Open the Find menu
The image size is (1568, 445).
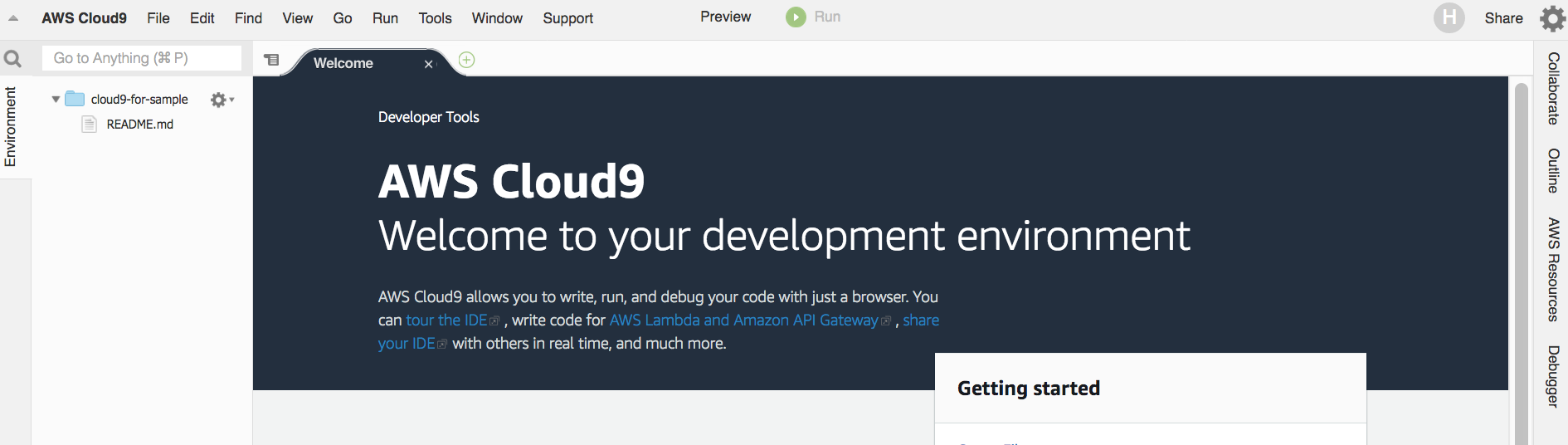coord(248,17)
